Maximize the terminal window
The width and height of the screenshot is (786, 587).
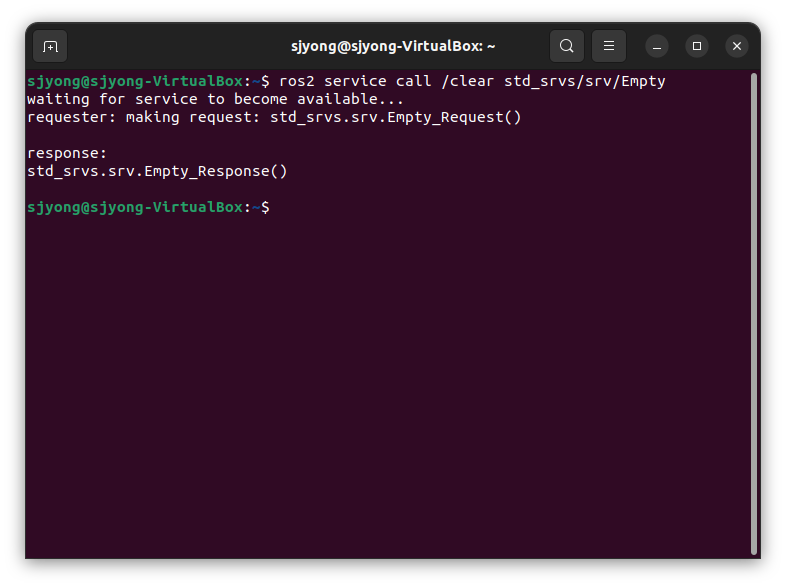point(697,46)
